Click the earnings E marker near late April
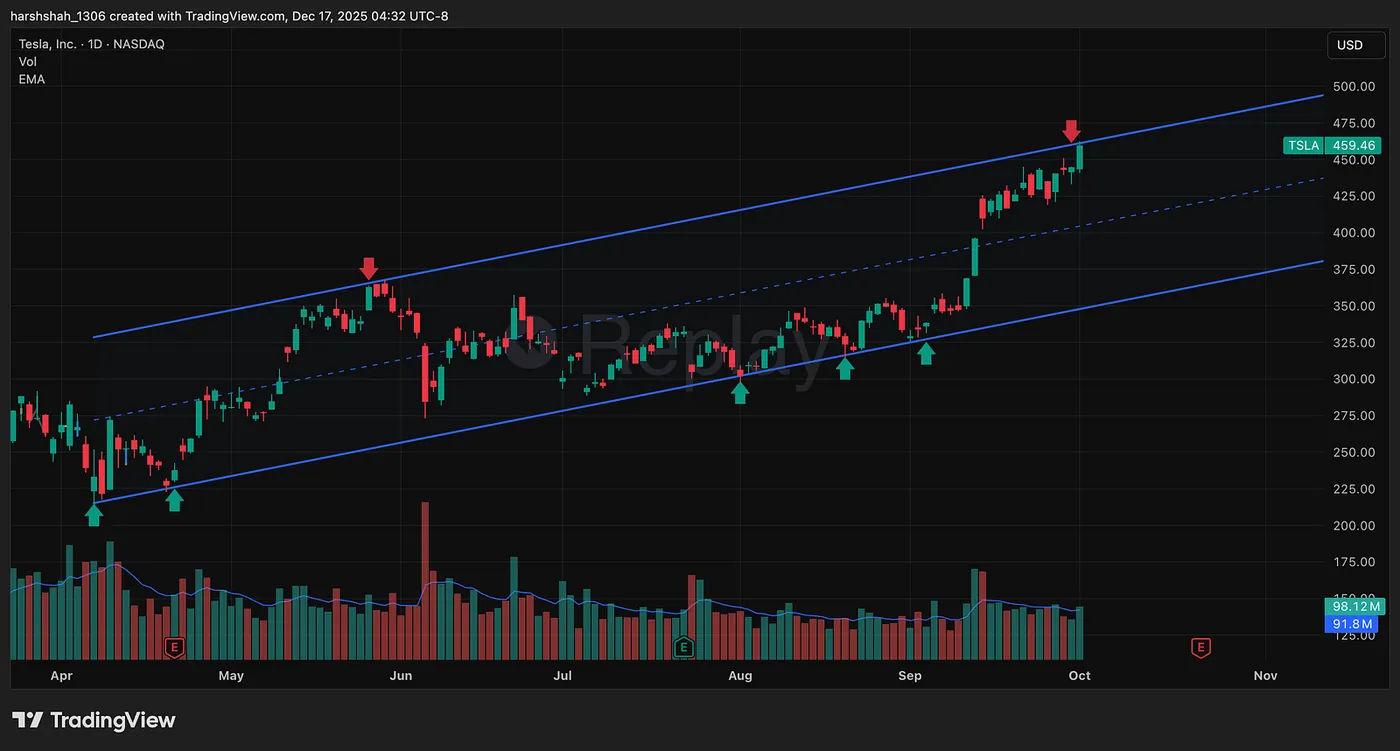The width and height of the screenshot is (1400, 751). pyautogui.click(x=175, y=648)
